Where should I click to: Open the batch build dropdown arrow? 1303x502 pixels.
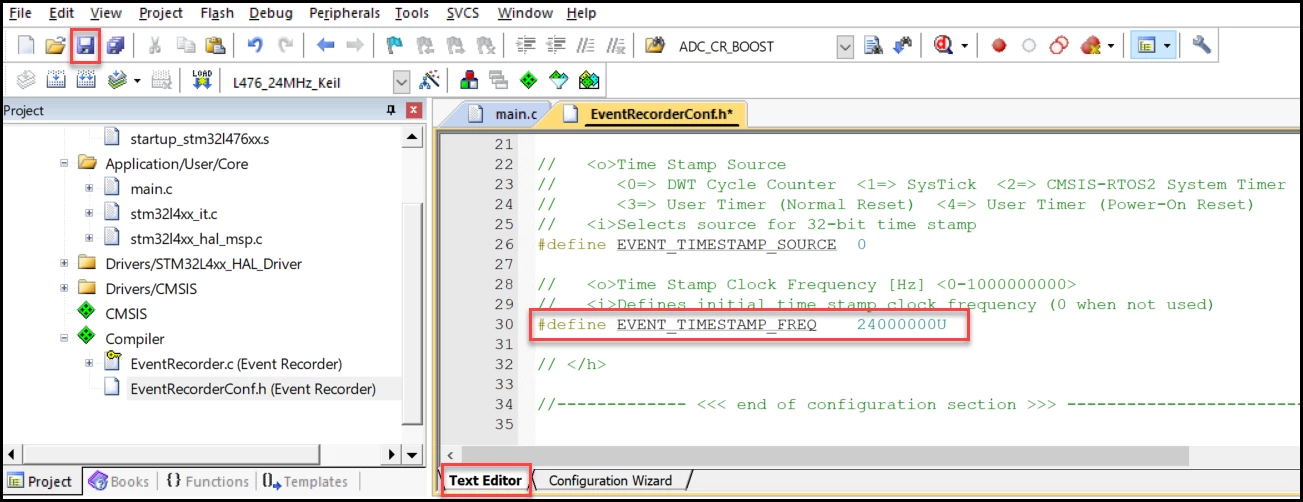click(x=137, y=80)
